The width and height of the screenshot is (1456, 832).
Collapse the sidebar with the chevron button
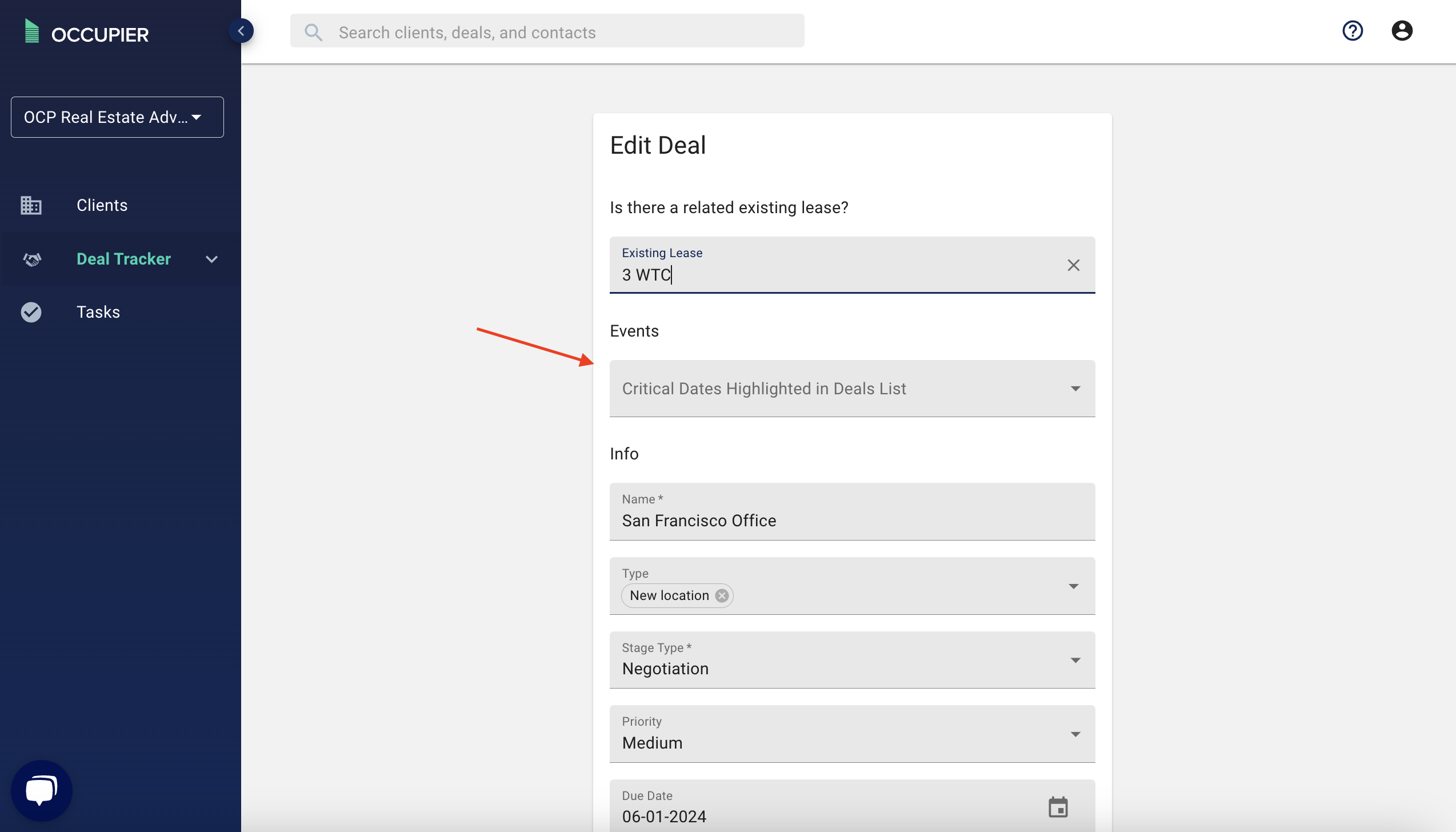241,31
